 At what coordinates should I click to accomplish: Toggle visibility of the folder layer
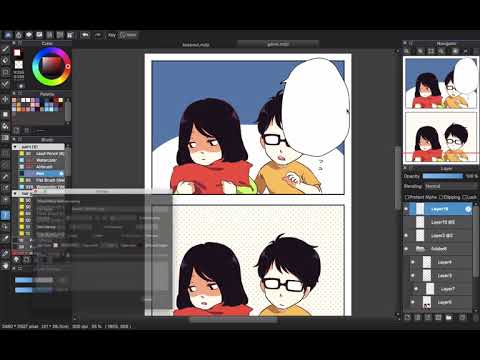(406, 249)
